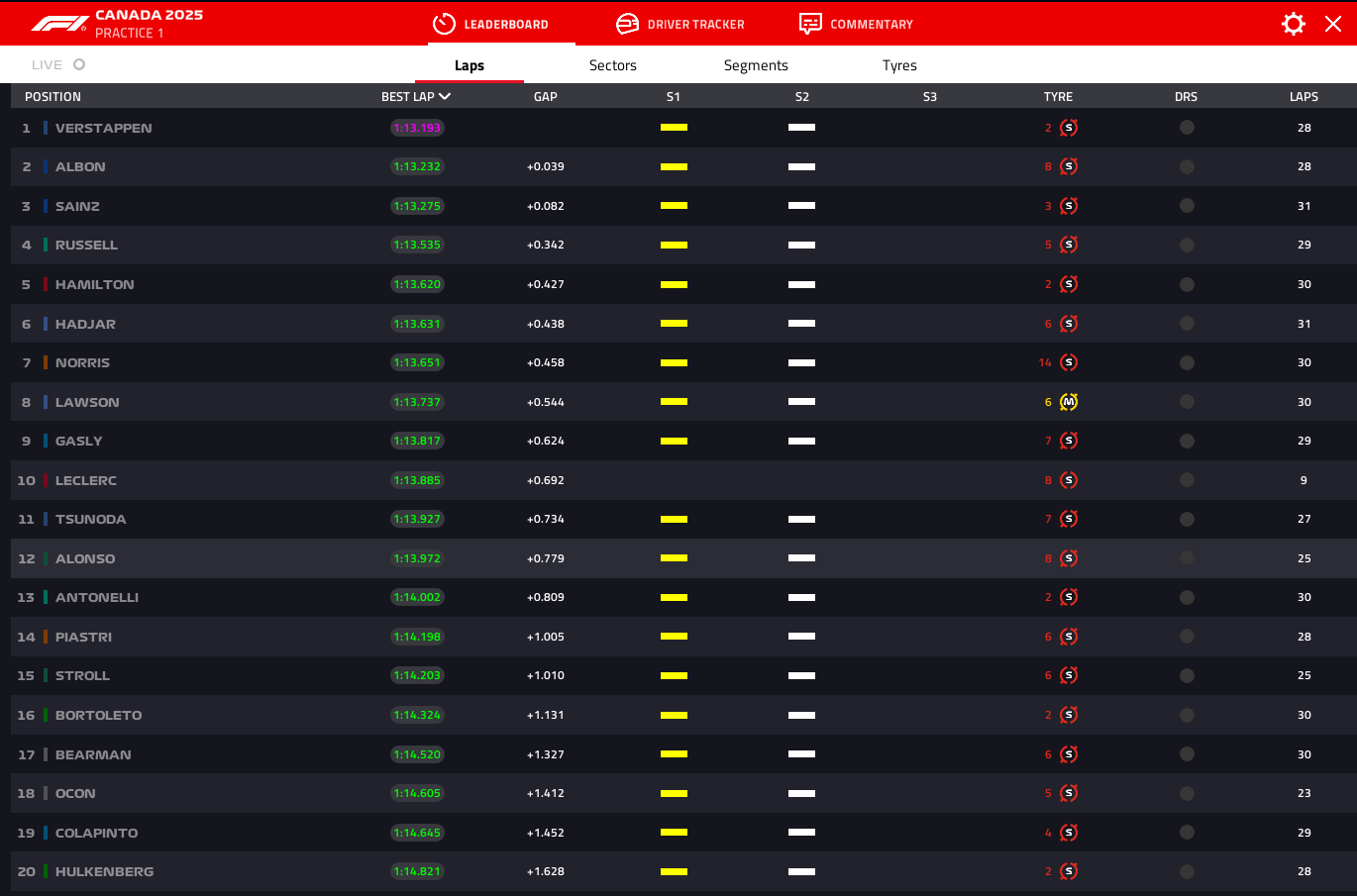
Task: Switch to the Laps tab
Action: pos(470,65)
